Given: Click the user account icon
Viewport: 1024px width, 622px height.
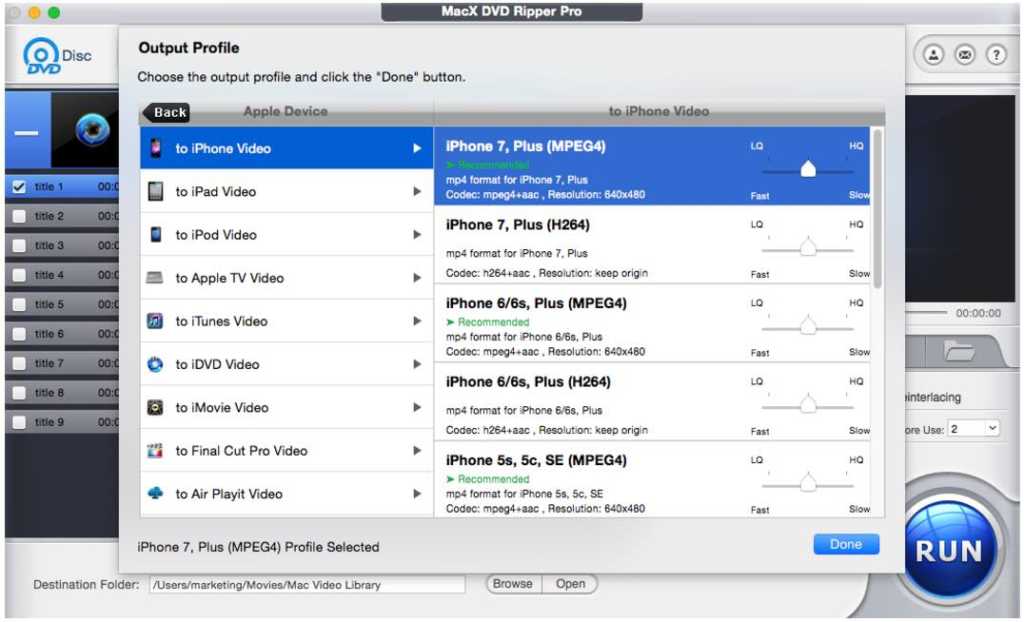Looking at the screenshot, I should pyautogui.click(x=931, y=55).
